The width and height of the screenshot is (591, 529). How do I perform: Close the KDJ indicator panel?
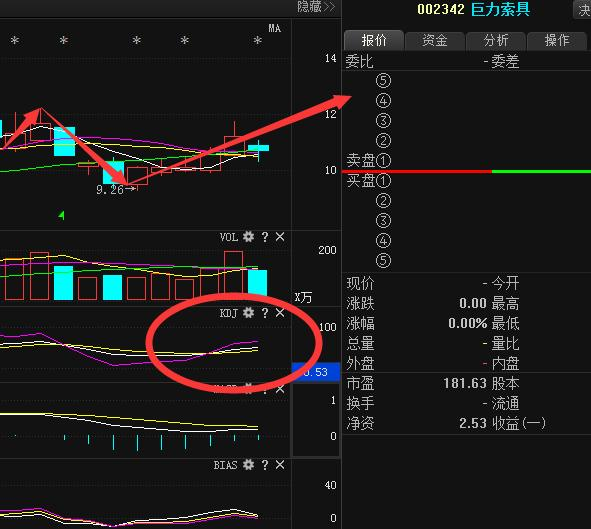(280, 313)
